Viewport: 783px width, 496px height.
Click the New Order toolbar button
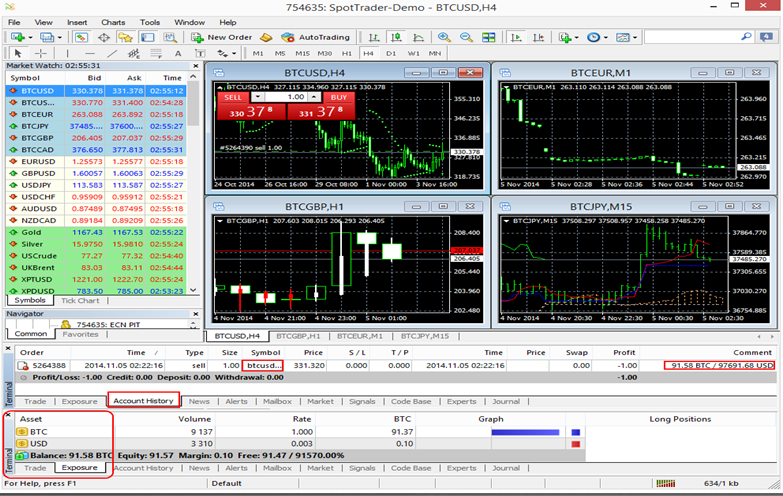pyautogui.click(x=222, y=37)
